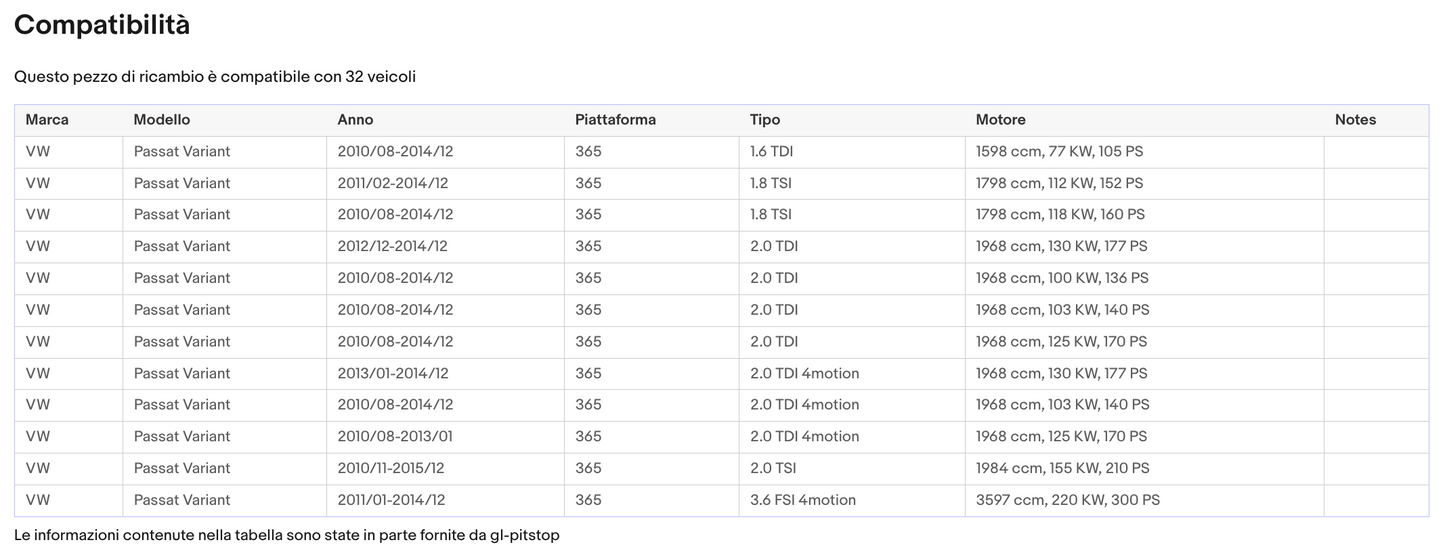The image size is (1445, 555).
Task: Click engine cell 1968 ccm, 100 KW
Action: click(1062, 278)
